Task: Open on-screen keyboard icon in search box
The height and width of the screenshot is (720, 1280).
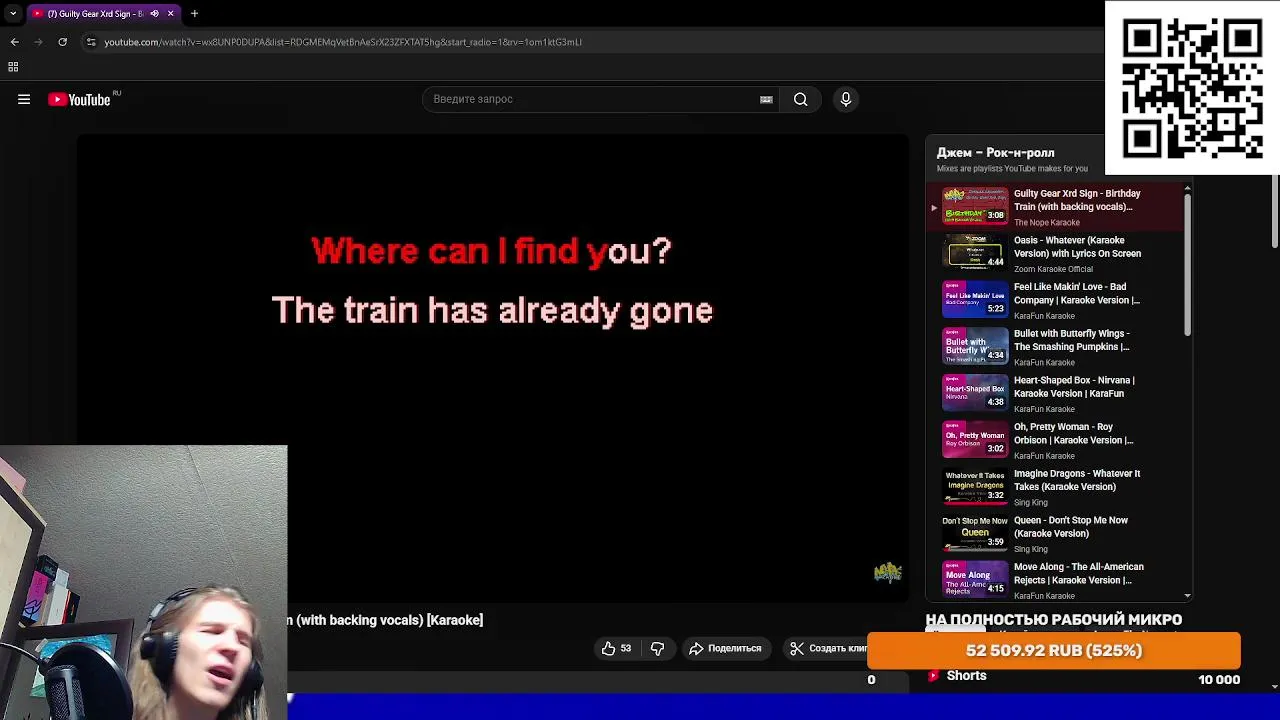Action: (x=766, y=99)
